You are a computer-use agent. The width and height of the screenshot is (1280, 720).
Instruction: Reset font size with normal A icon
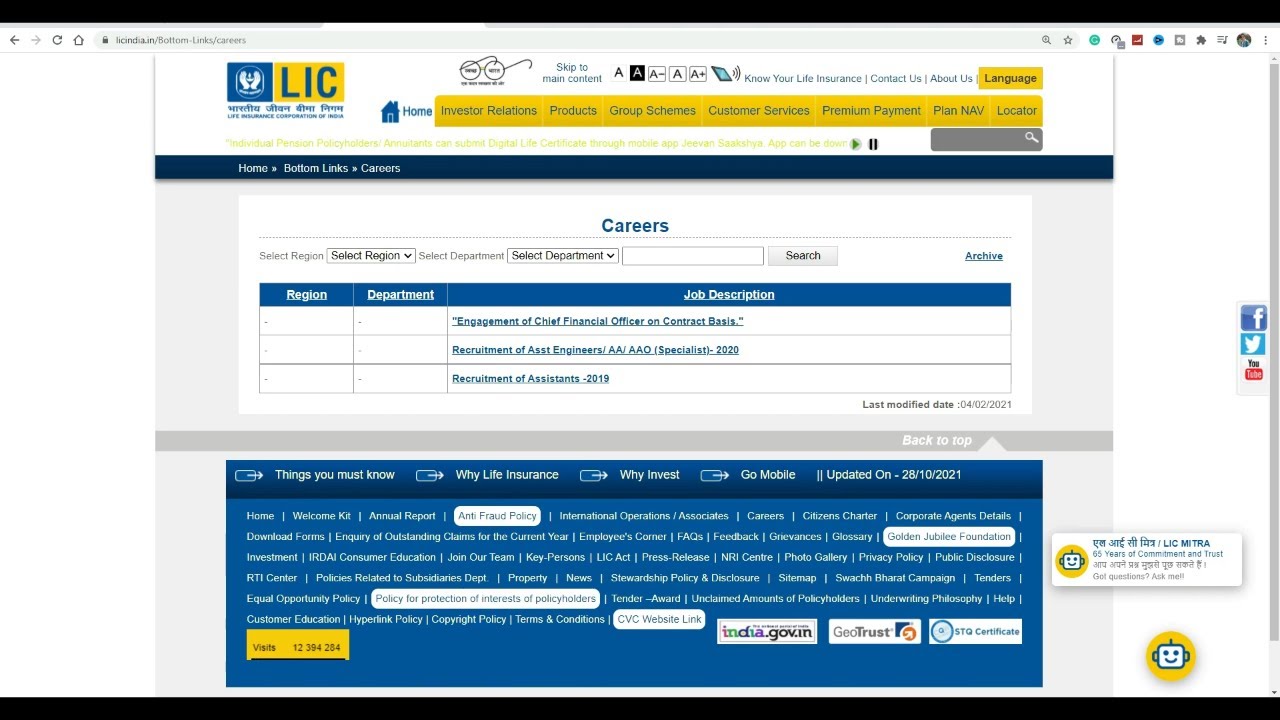pyautogui.click(x=677, y=74)
